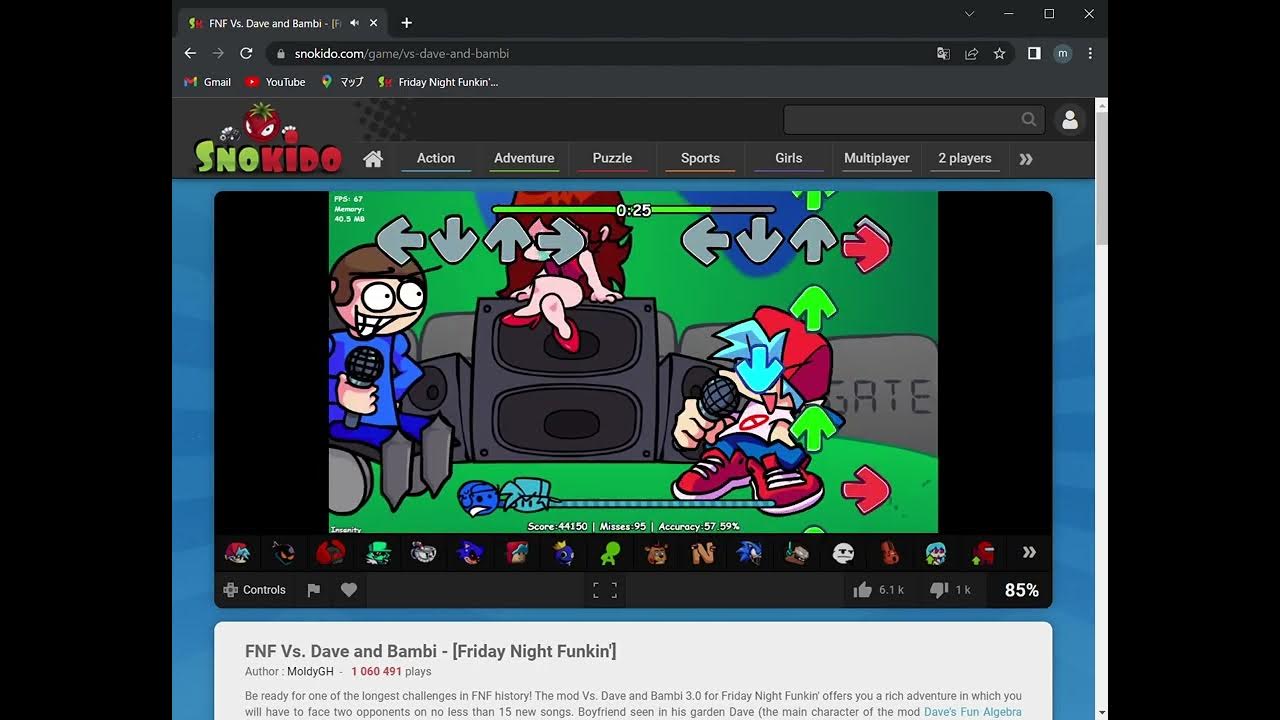Click the page vertical scrollbar thumb
Image resolution: width=1280 pixels, height=720 pixels.
point(1101,177)
